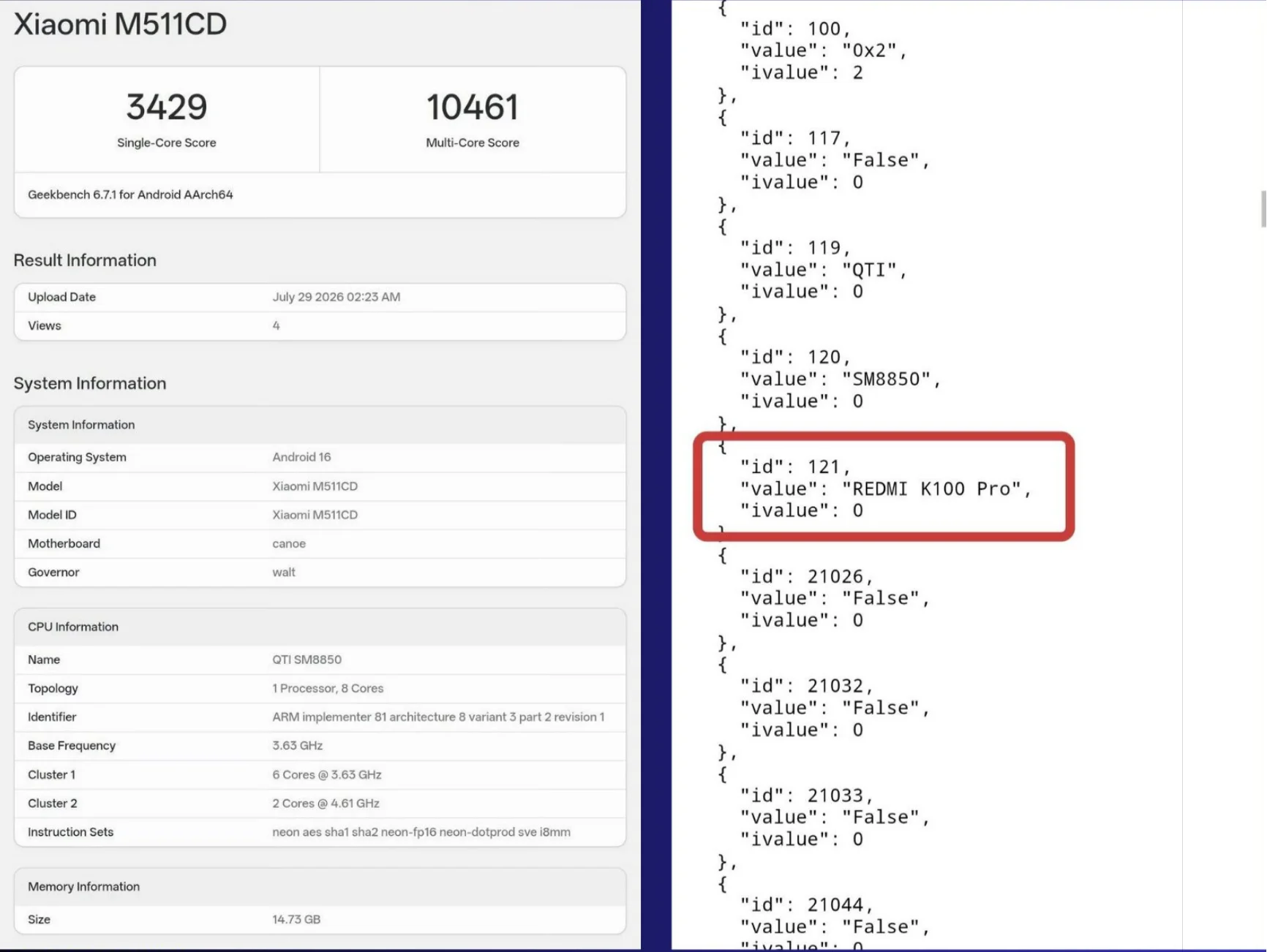The width and height of the screenshot is (1267, 952).
Task: Select the single-core score value 3429
Action: [x=167, y=107]
